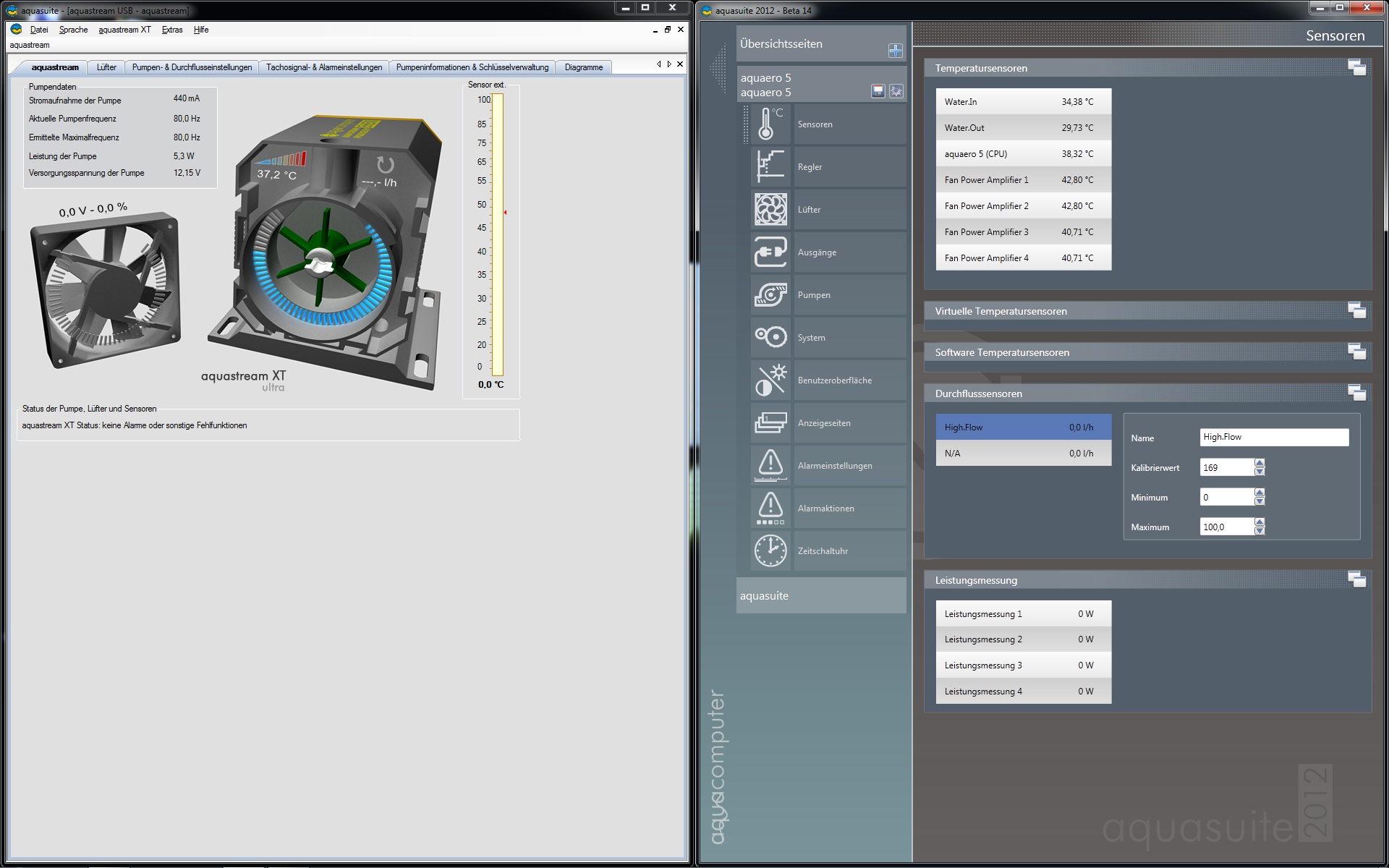
Task: Open the Zeitschaltuhr clock icon
Action: (x=770, y=550)
